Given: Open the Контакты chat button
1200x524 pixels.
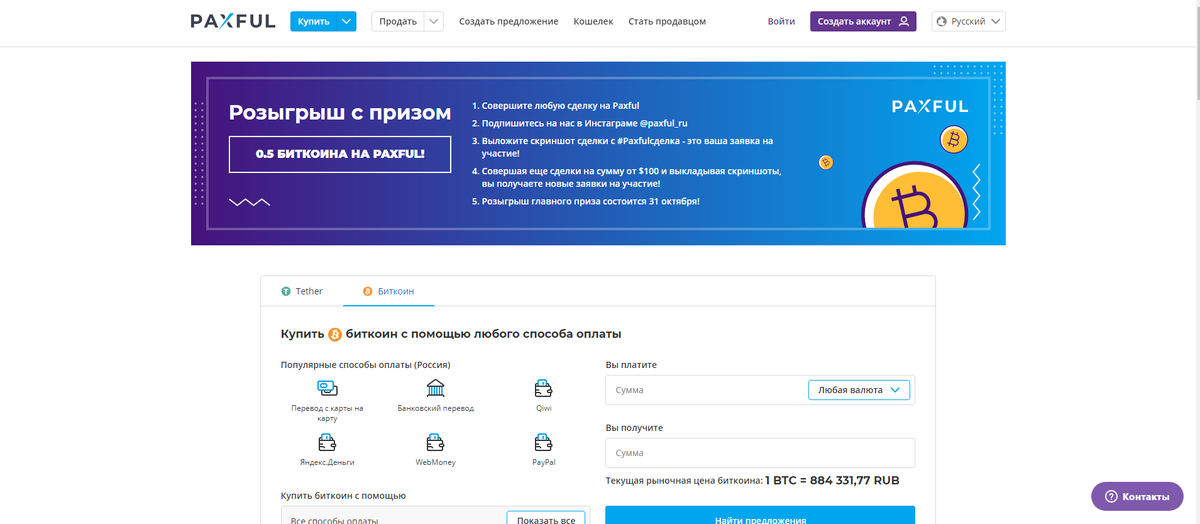Looking at the screenshot, I should tap(1136, 496).
